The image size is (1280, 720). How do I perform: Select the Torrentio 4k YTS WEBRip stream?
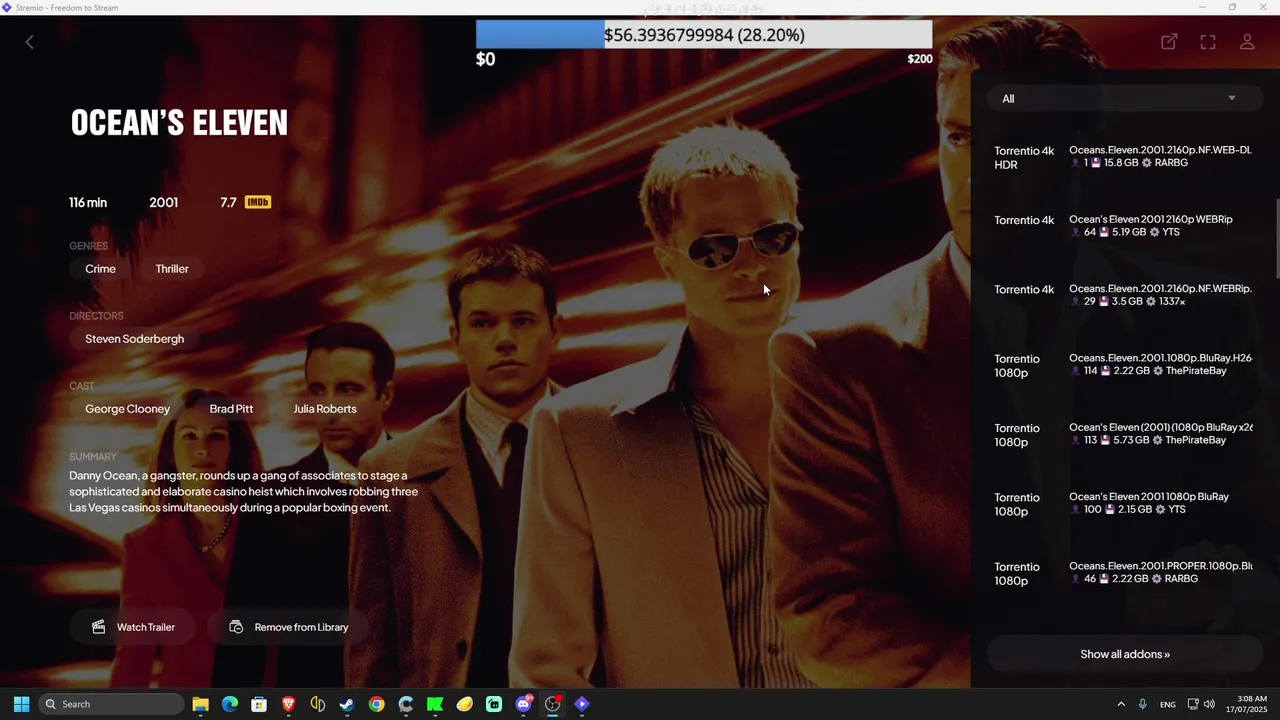[x=1125, y=226]
